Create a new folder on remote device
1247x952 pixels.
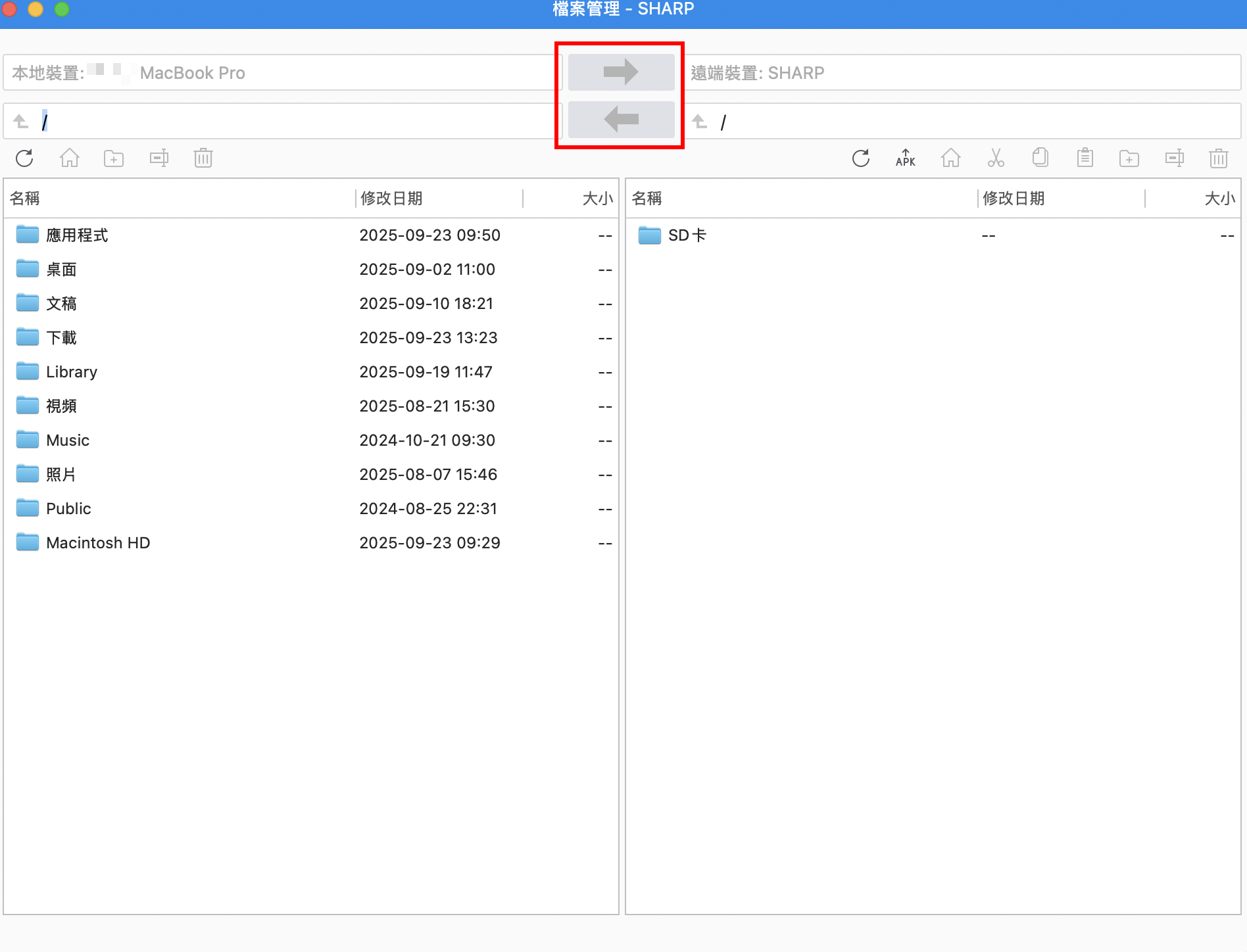tap(1129, 158)
